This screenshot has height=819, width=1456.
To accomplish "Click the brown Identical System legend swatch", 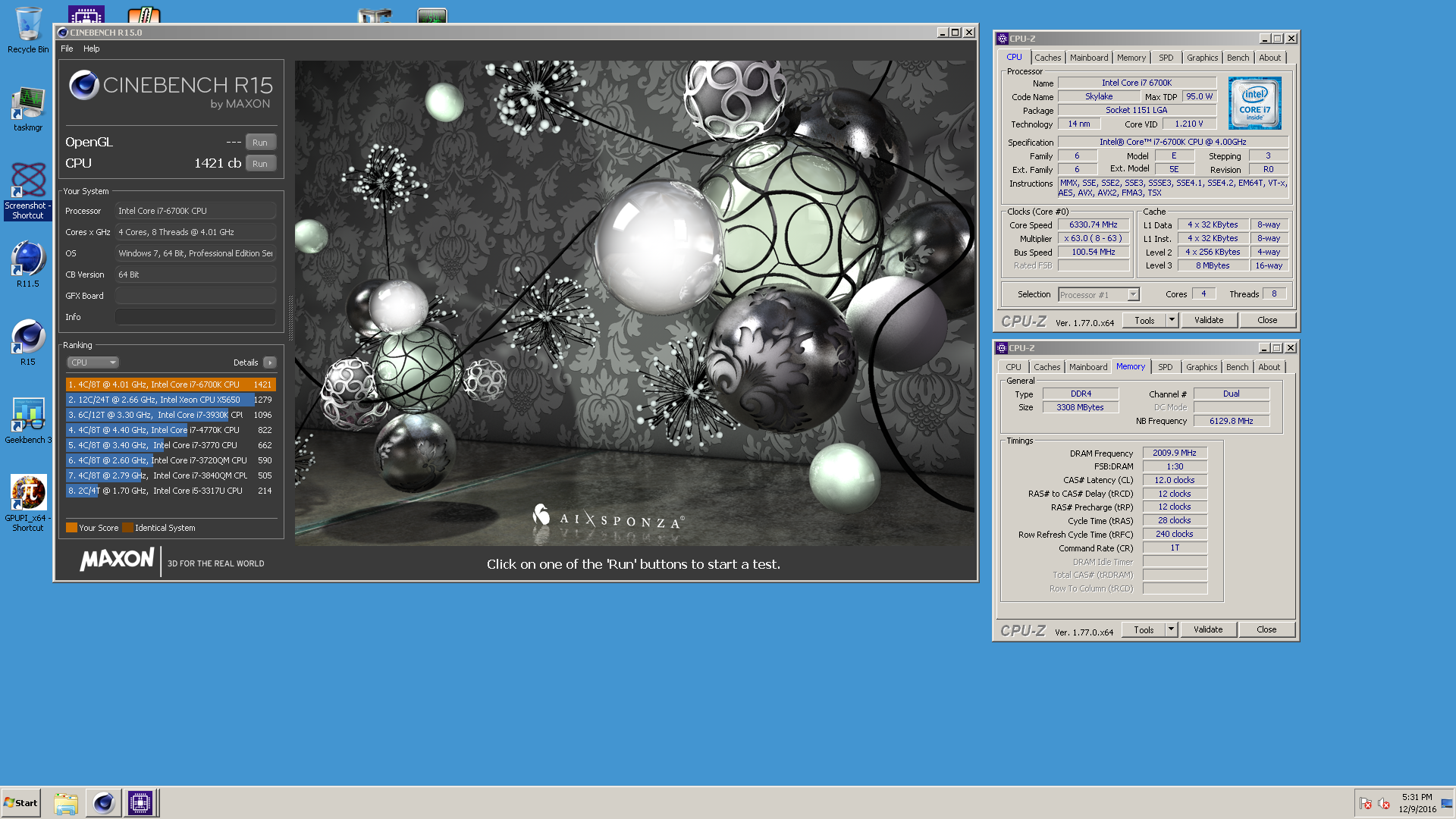I will (127, 528).
